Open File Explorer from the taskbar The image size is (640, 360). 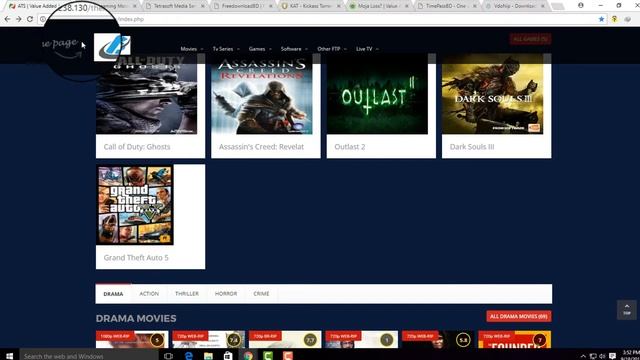click(208, 356)
